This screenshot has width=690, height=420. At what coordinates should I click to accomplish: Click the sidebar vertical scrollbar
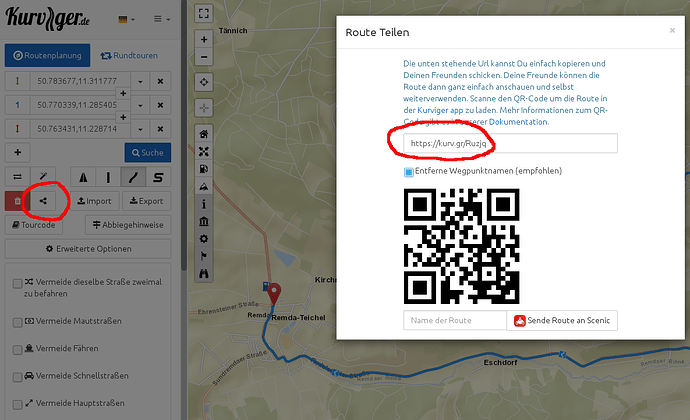coord(184,135)
